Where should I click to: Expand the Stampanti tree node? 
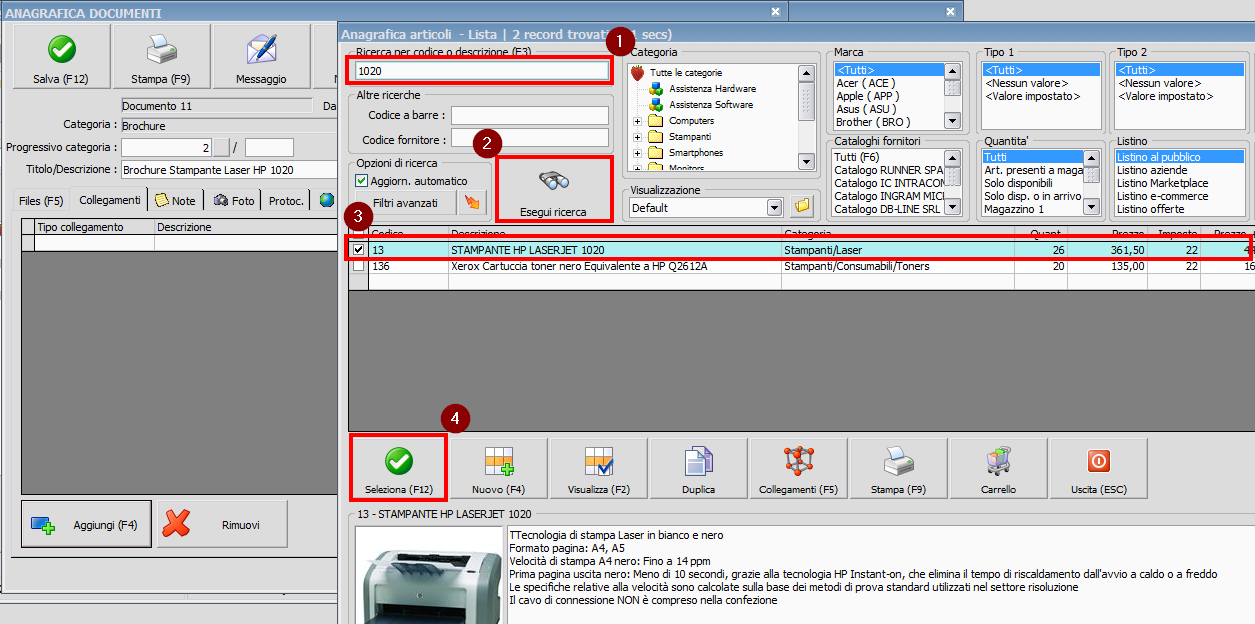click(638, 137)
